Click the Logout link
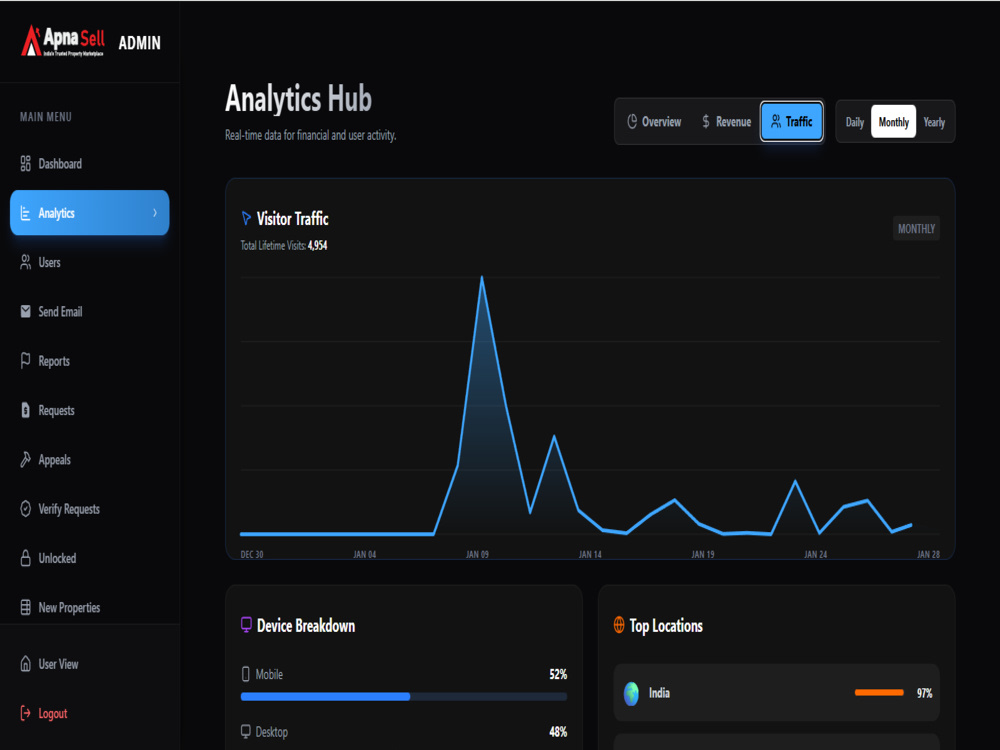Viewport: 1000px width, 750px height. [x=89, y=713]
